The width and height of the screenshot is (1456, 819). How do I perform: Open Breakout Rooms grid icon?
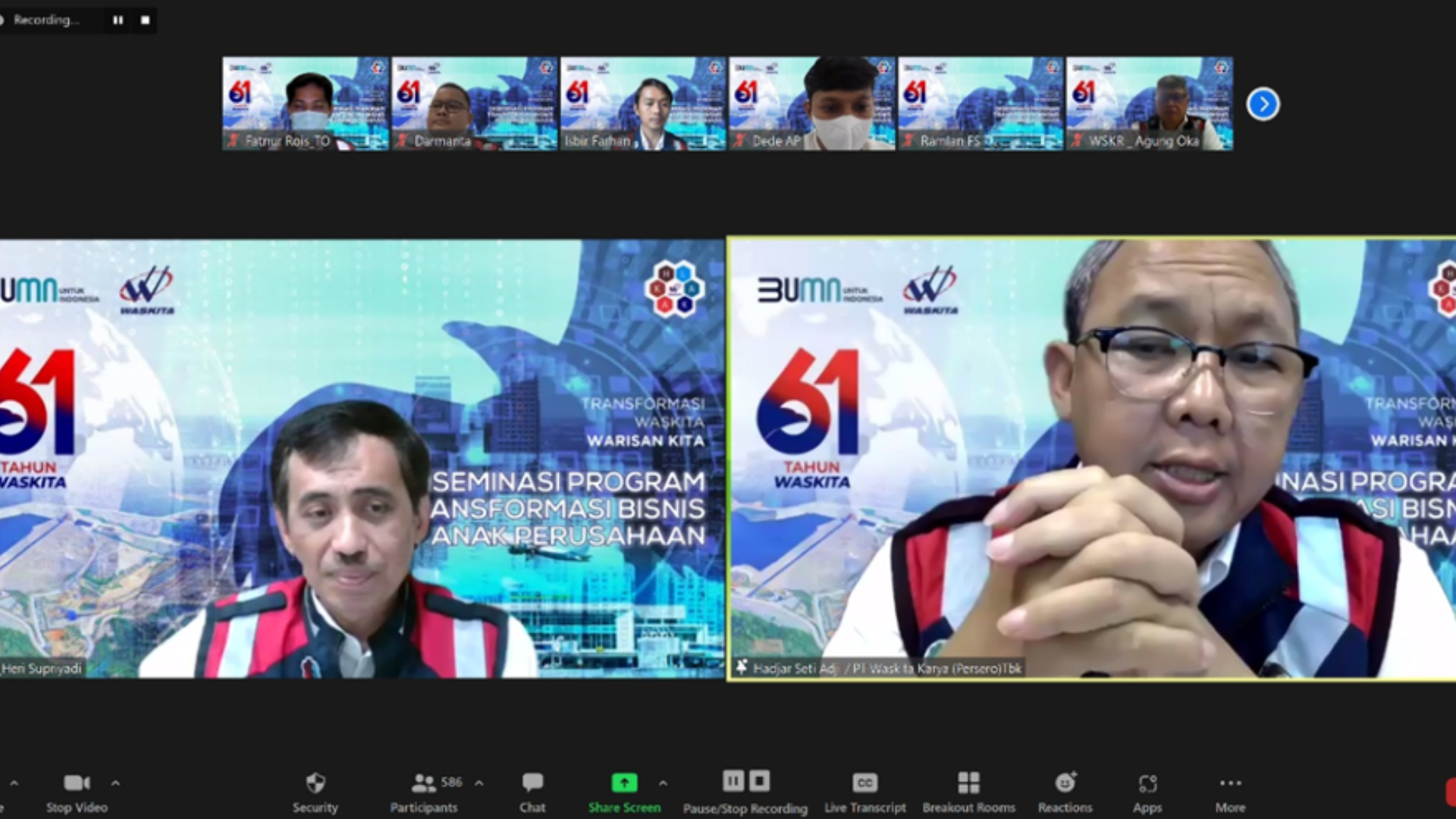(968, 783)
